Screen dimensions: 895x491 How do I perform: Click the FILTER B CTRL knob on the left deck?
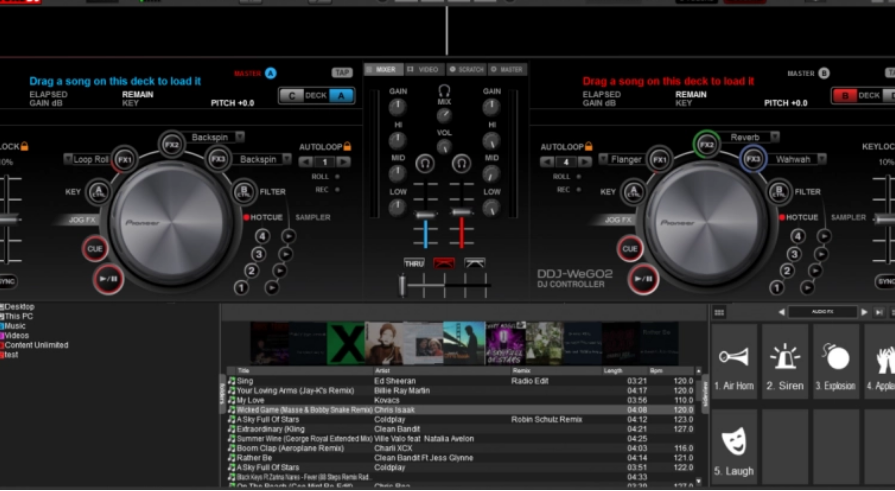[x=245, y=192]
